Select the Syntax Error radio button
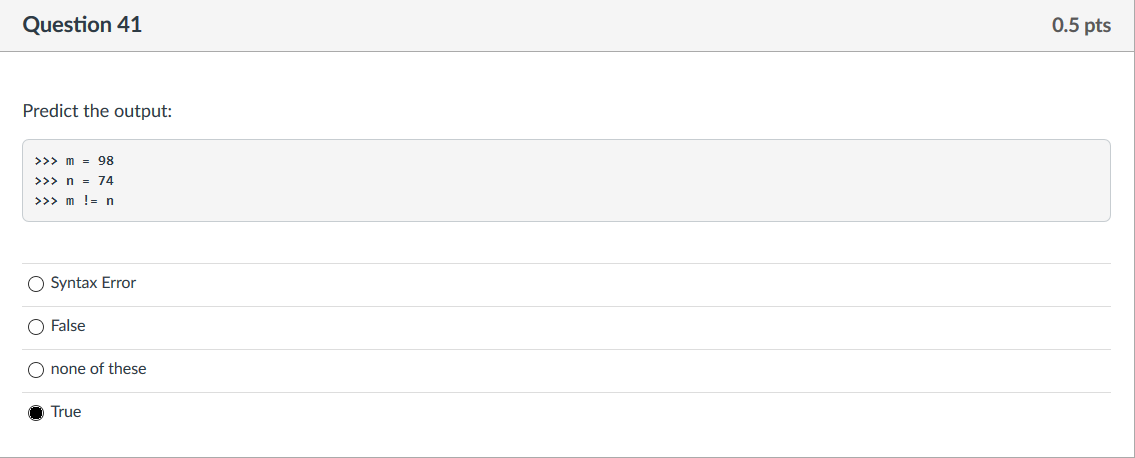Viewport: 1135px width, 458px height. [35, 284]
